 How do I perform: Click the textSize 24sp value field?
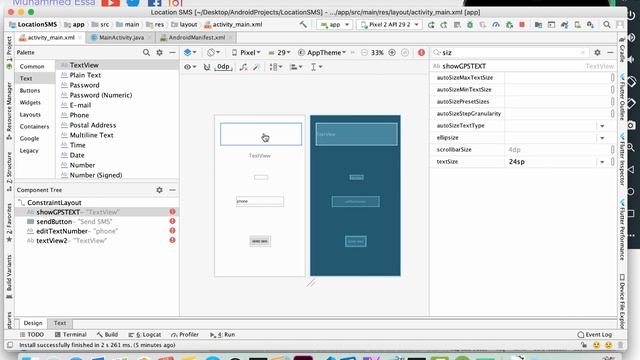click(x=551, y=162)
